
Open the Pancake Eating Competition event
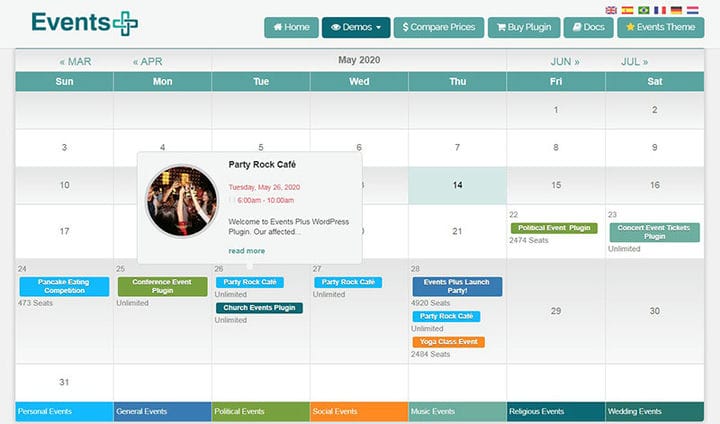(x=64, y=286)
